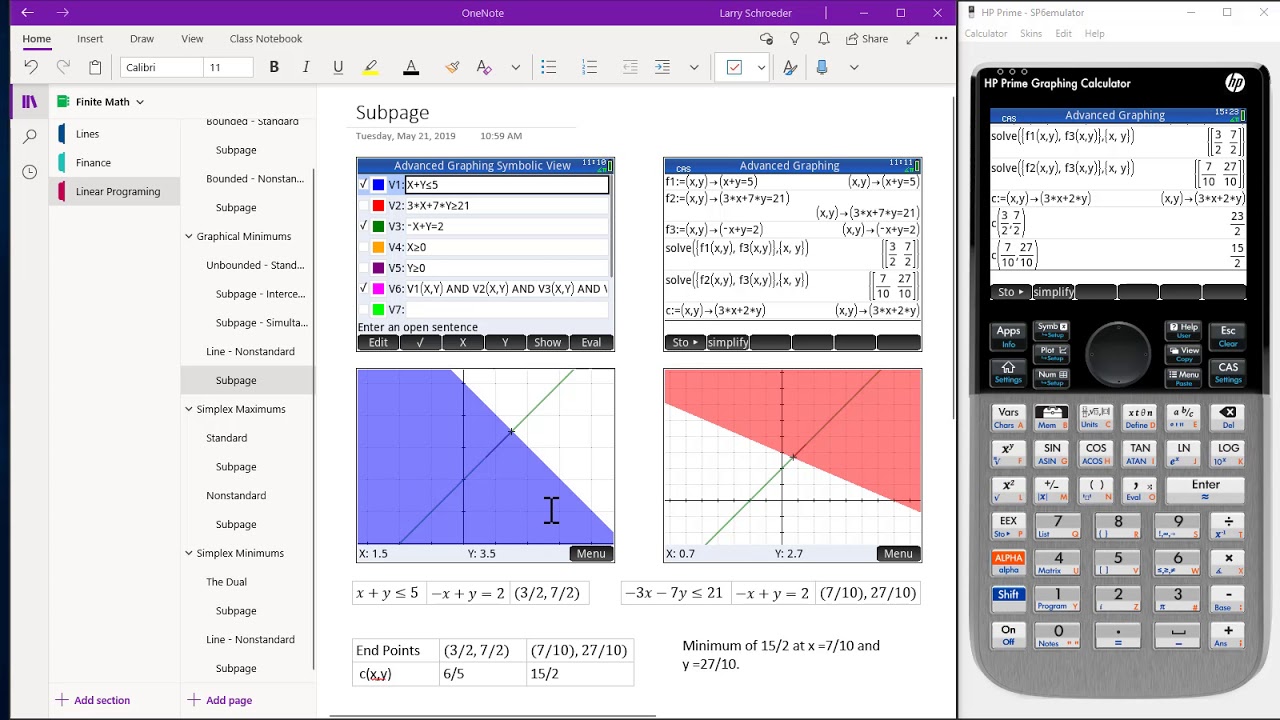Tap the On/Off key on calculator
The width and height of the screenshot is (1280, 720).
click(x=1008, y=635)
